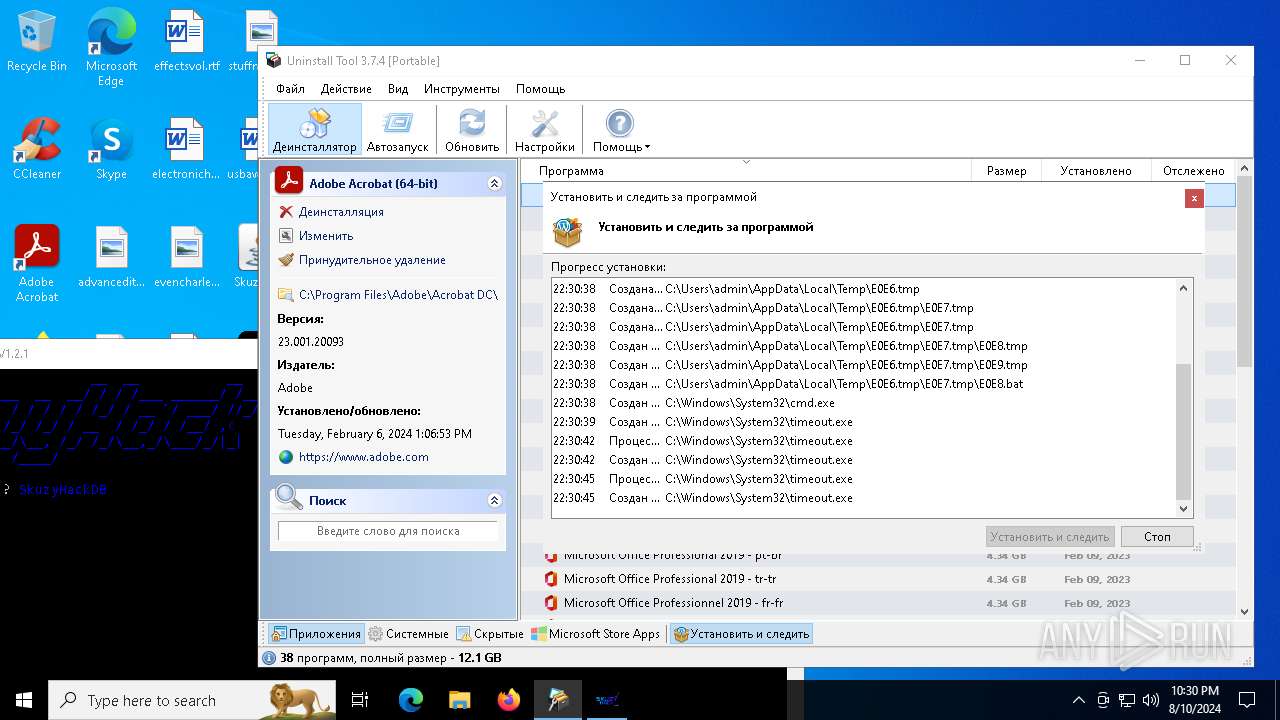
Task: Switch to Приложения tab
Action: coord(316,634)
